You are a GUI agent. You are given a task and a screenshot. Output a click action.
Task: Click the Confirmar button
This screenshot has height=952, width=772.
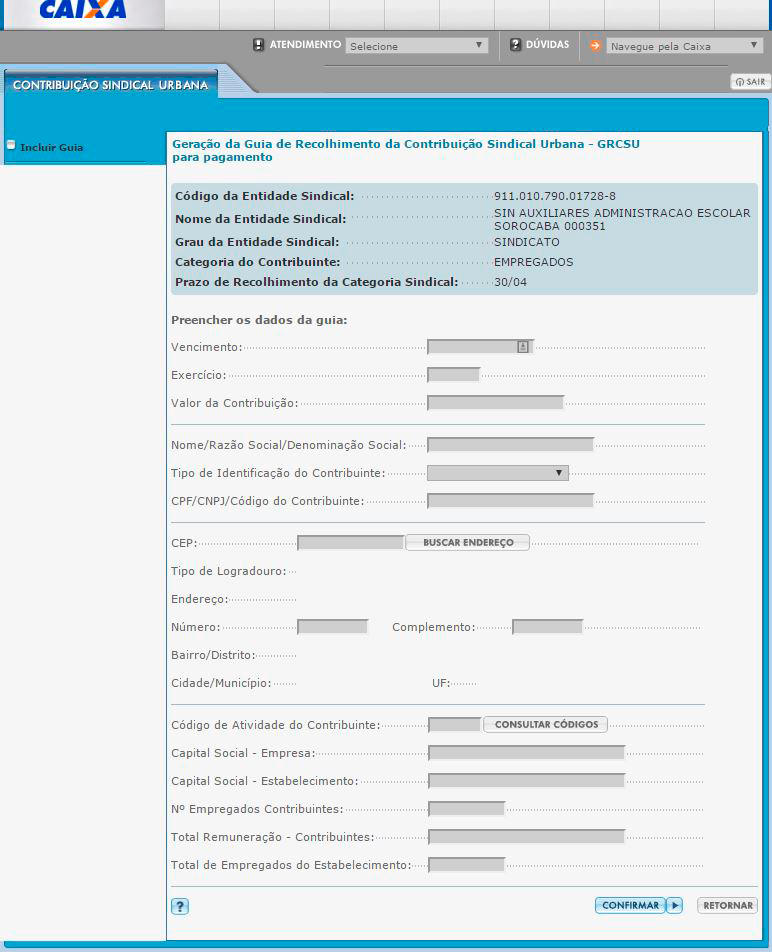click(x=630, y=905)
